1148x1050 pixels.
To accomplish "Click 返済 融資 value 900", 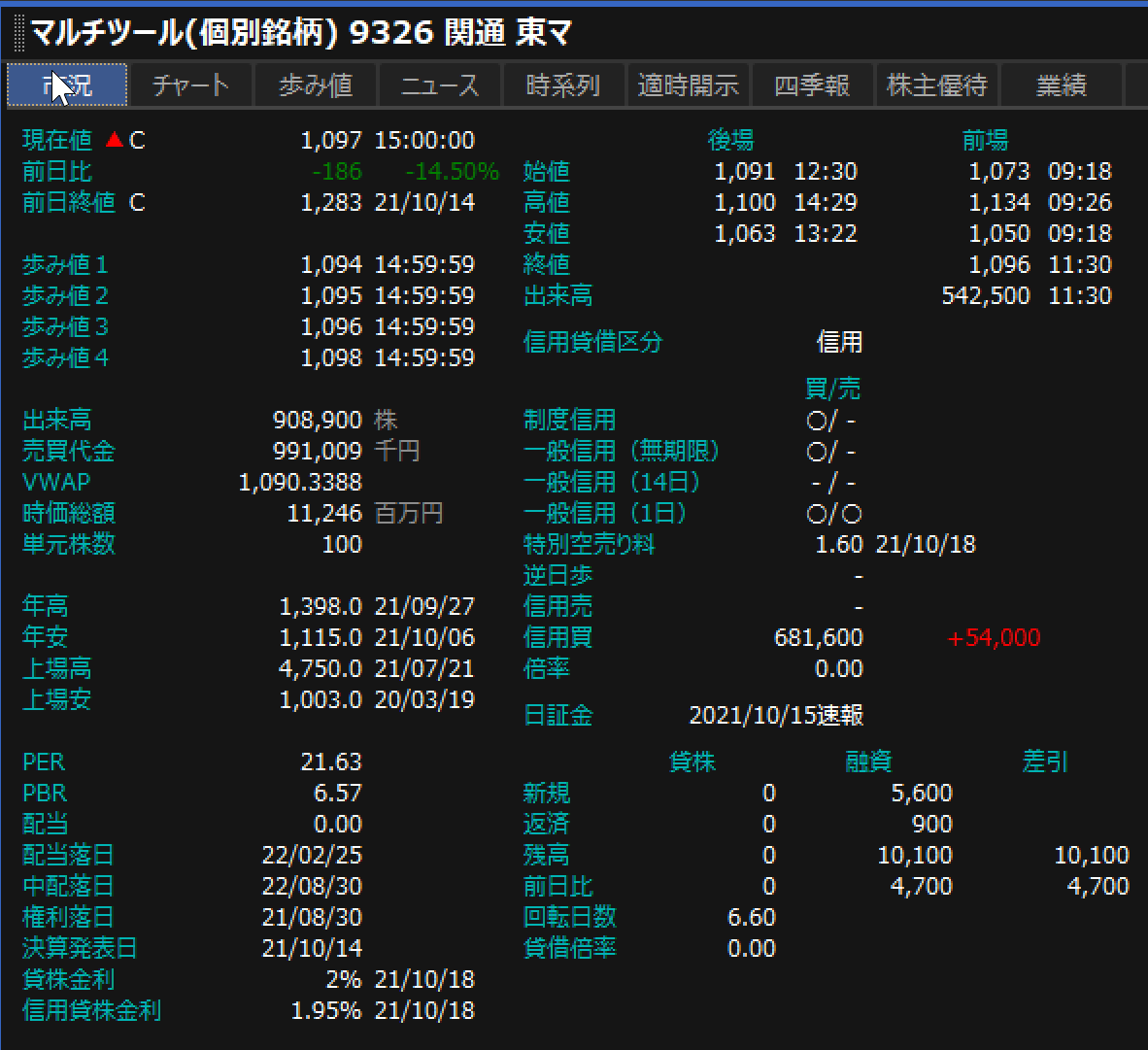I will [x=932, y=825].
